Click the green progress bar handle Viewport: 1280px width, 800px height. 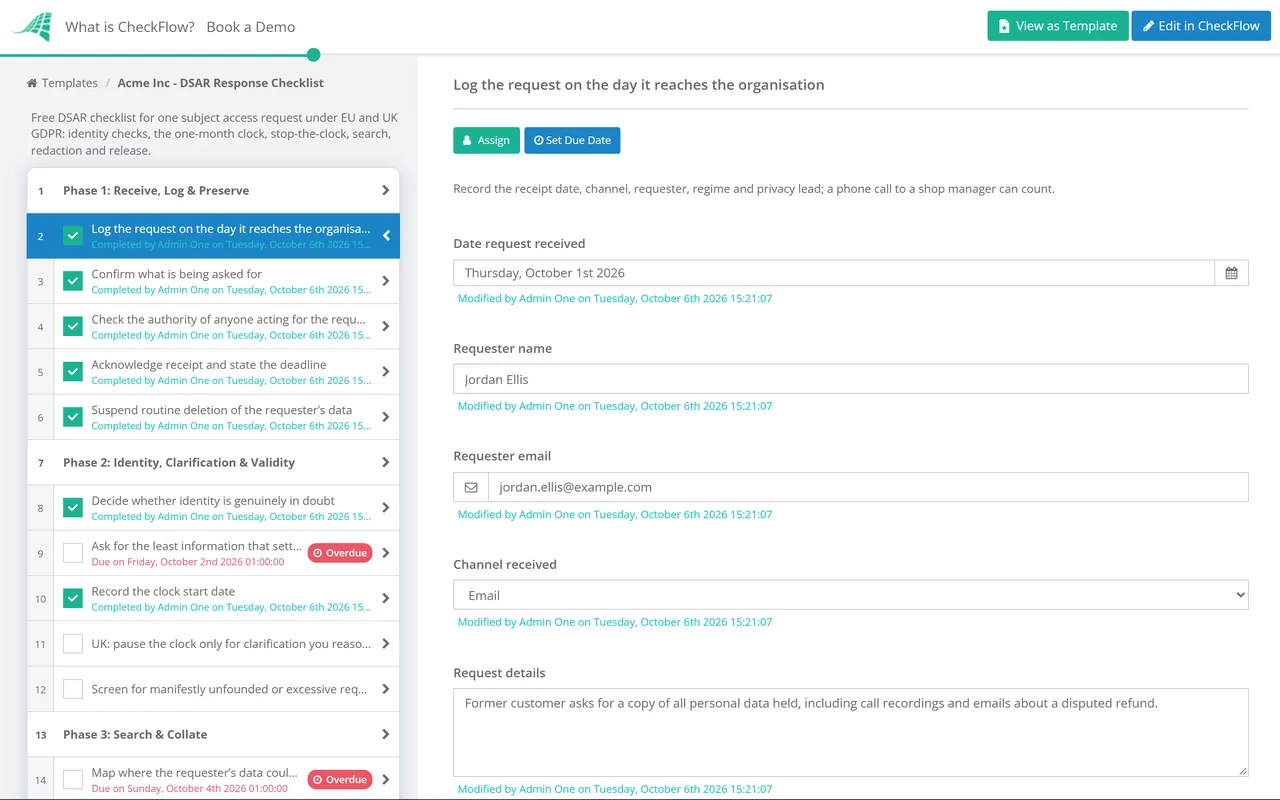(314, 55)
